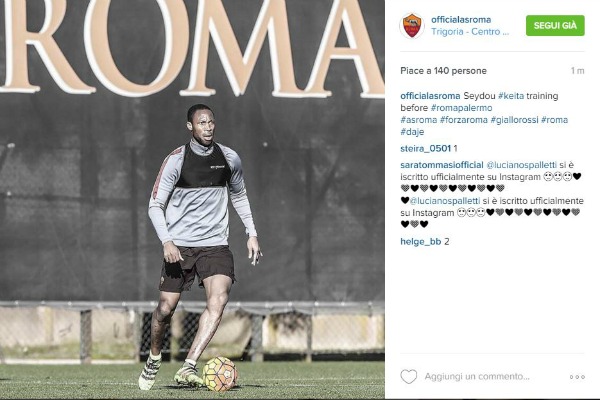Viewport: 600px width, 400px height.
Task: Visit saratommasiofficial profile from comment
Action: (442, 165)
